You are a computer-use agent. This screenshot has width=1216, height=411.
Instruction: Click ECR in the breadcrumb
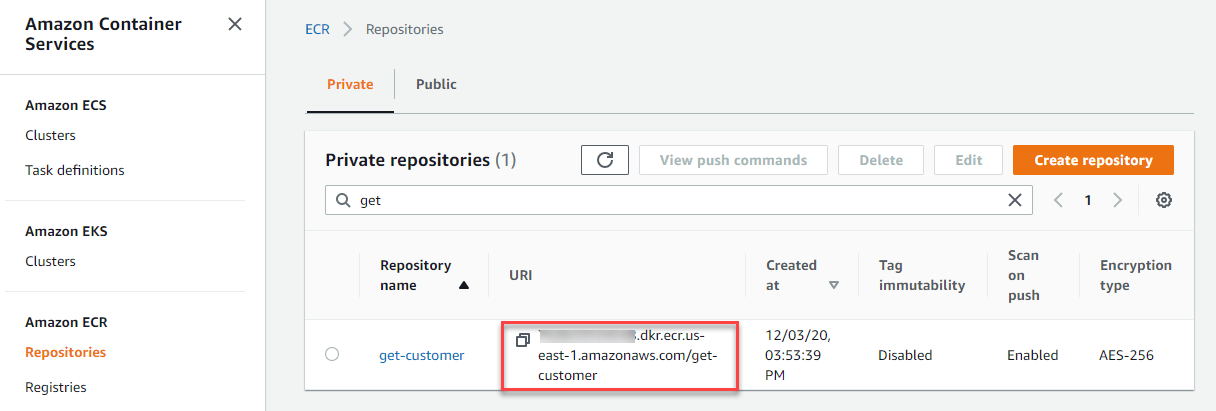click(x=317, y=29)
